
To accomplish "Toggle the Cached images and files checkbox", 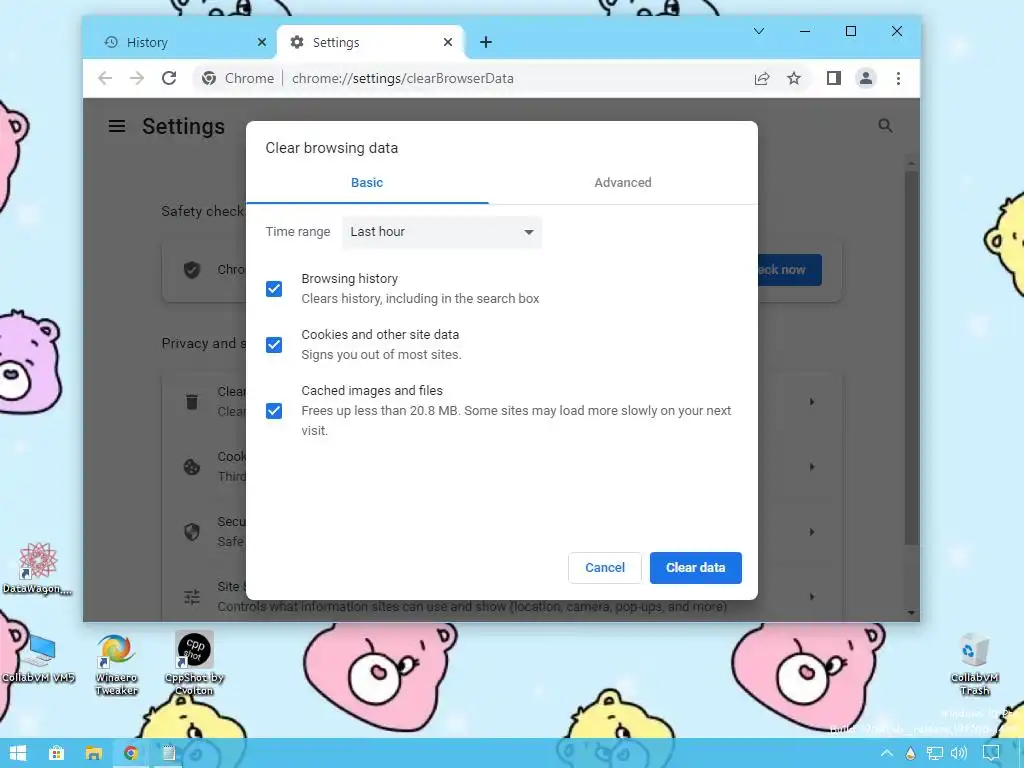I will [x=274, y=411].
